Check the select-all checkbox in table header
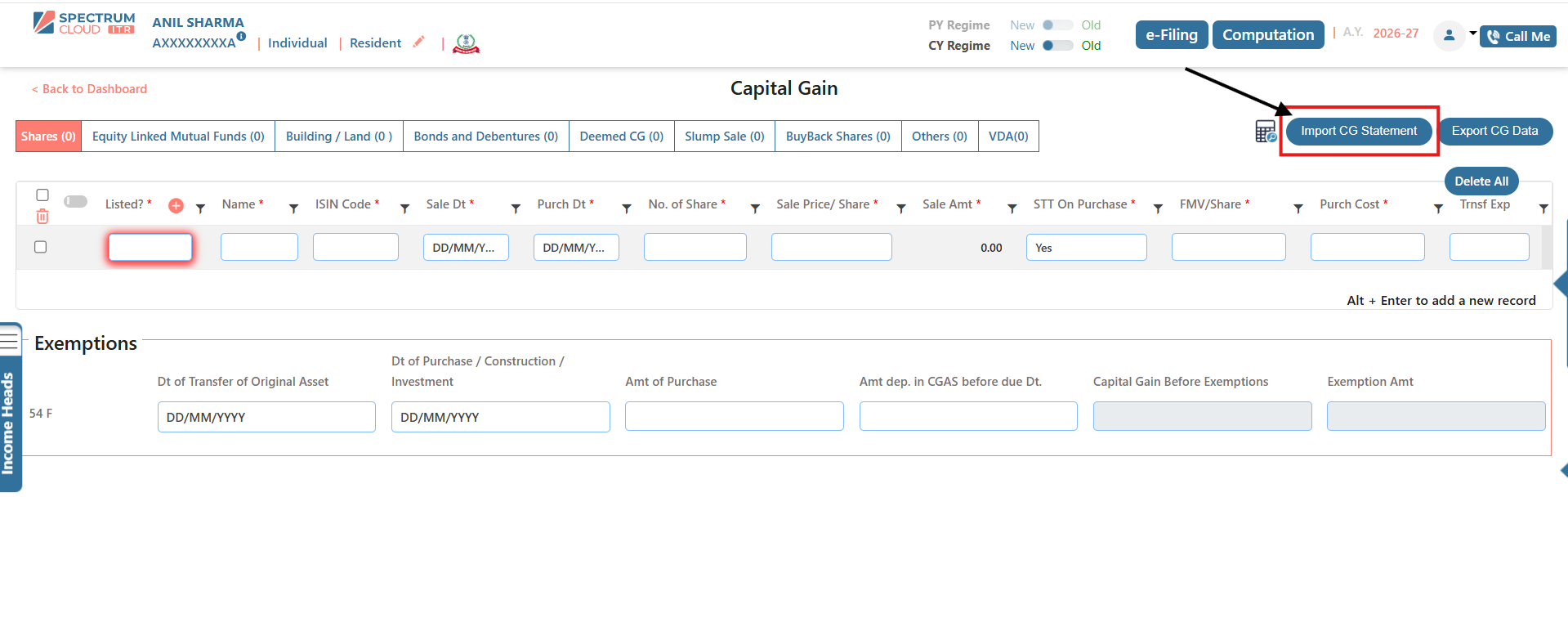This screenshot has height=618, width=1568. tap(42, 195)
